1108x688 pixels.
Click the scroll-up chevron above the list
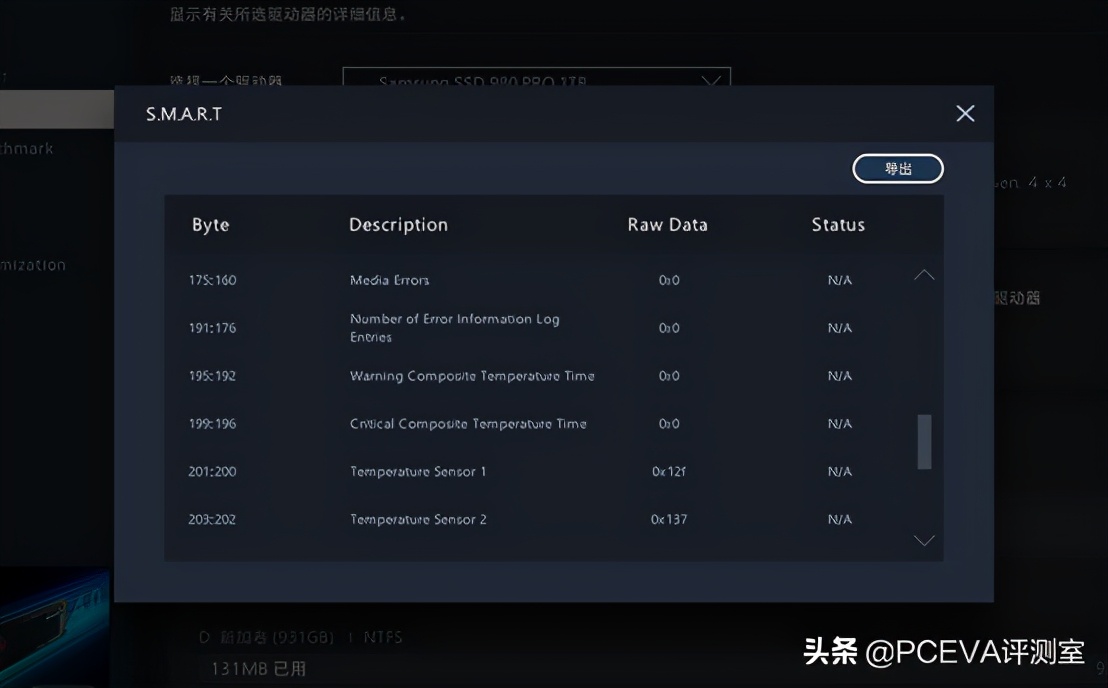[924, 274]
